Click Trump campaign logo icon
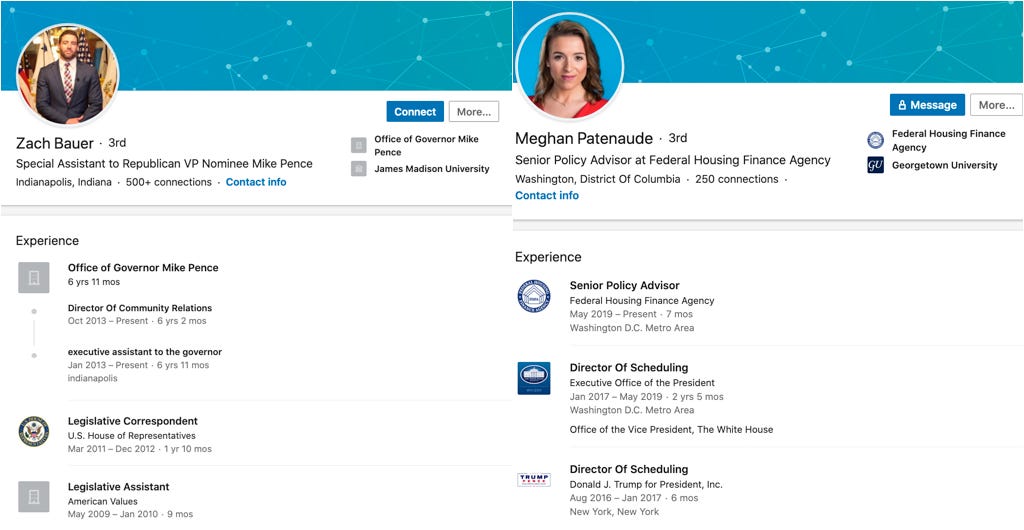Viewport: 1024px width, 530px height. point(534,480)
